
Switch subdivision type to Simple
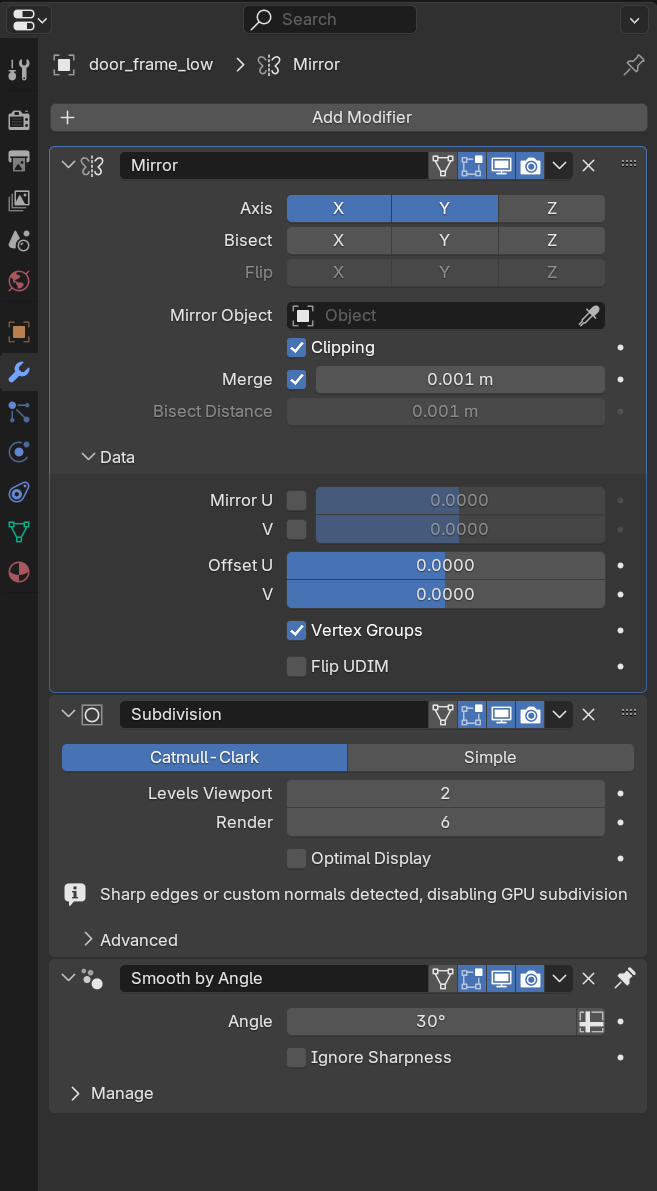pyautogui.click(x=490, y=758)
